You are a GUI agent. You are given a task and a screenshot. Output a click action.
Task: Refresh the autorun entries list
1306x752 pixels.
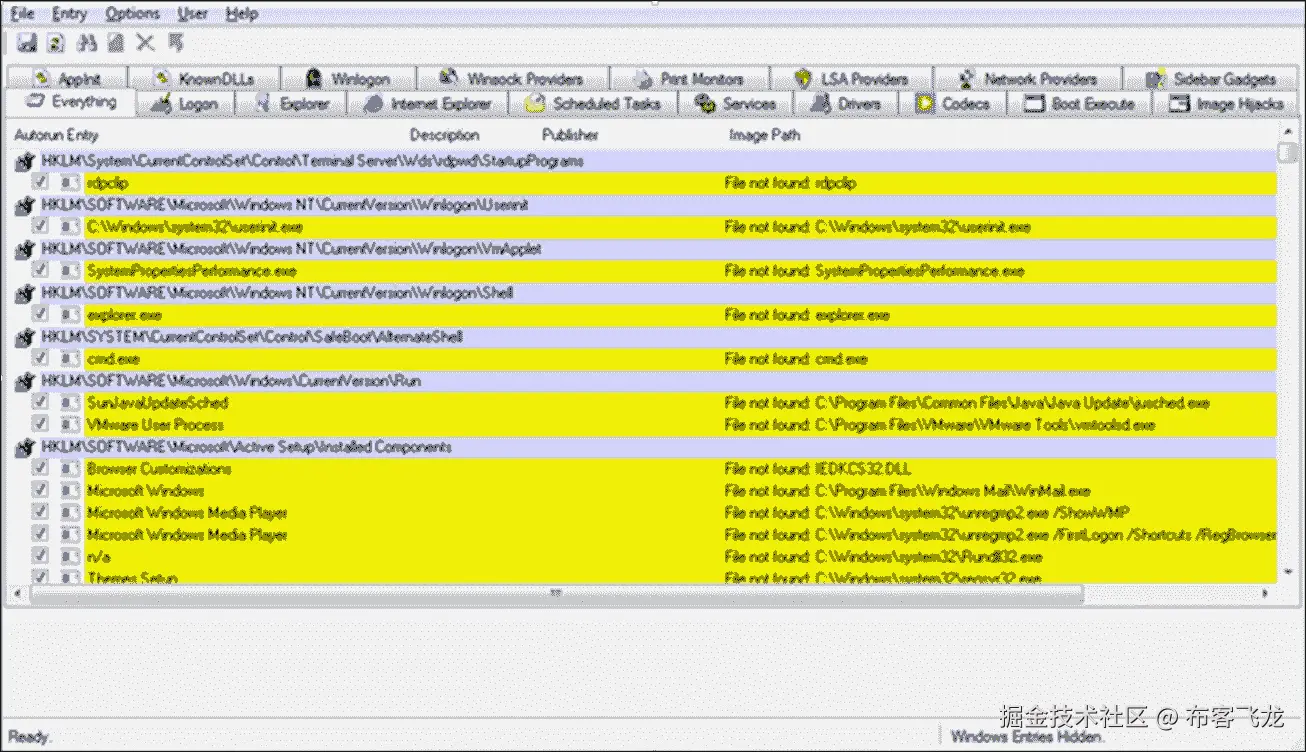pyautogui.click(x=55, y=42)
